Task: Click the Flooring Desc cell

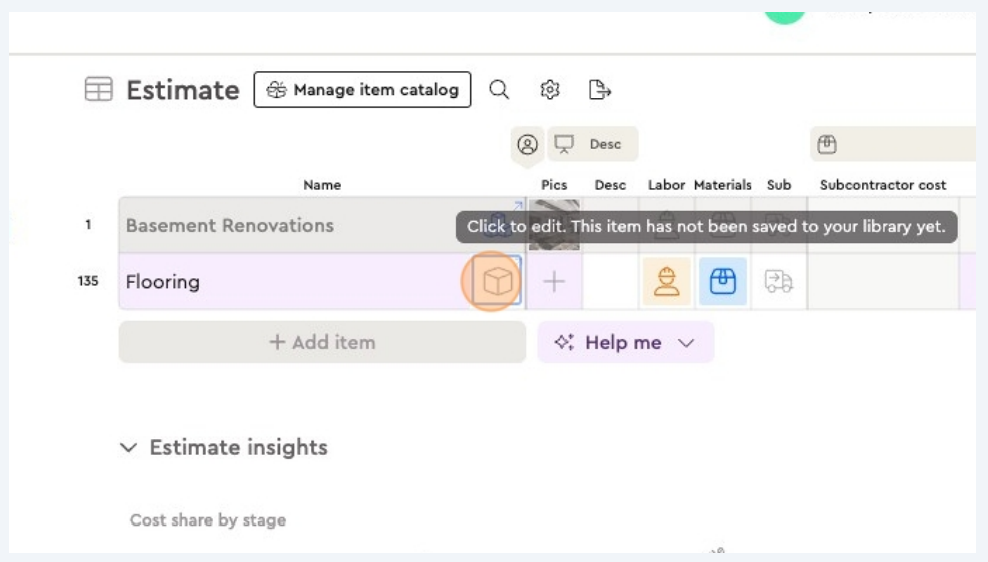Action: pos(610,282)
